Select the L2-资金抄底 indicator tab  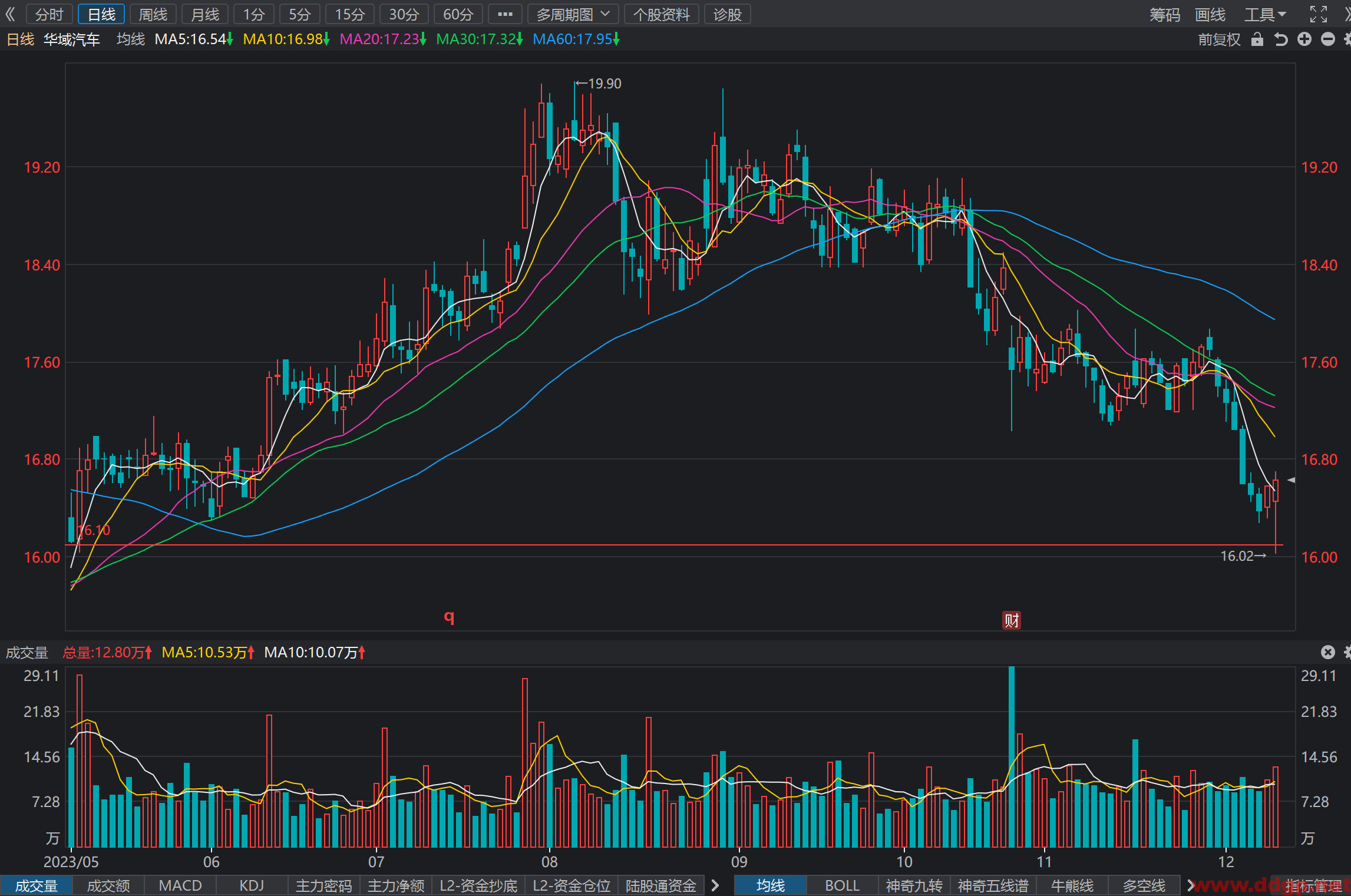(478, 886)
